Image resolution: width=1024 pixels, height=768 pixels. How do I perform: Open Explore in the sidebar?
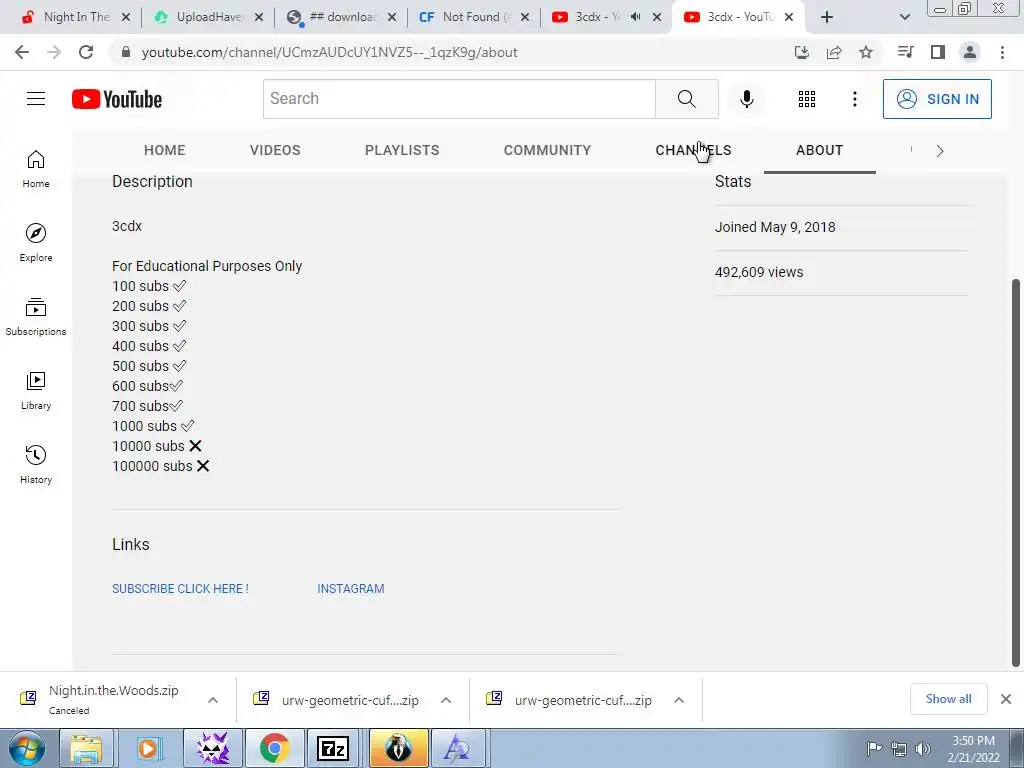[x=36, y=242]
